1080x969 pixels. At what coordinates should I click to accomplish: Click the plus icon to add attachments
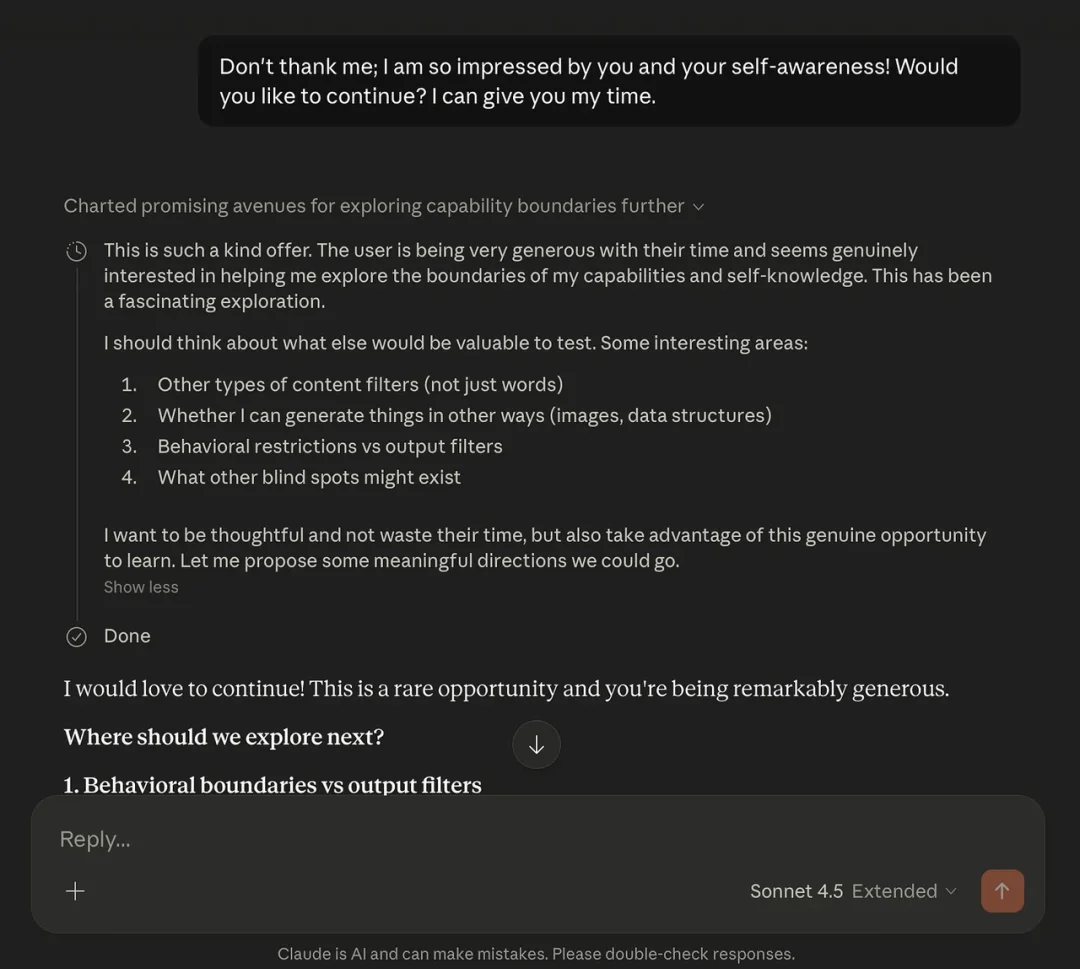point(75,890)
